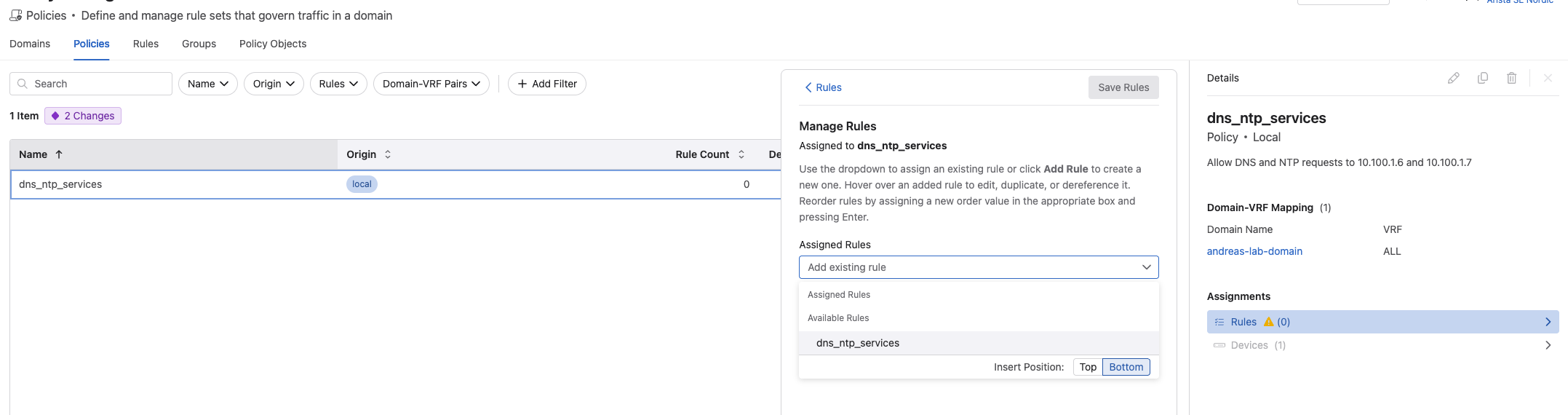Click the device icon beside Devices assignment
Image resolution: width=1568 pixels, height=415 pixels.
coord(1219,345)
